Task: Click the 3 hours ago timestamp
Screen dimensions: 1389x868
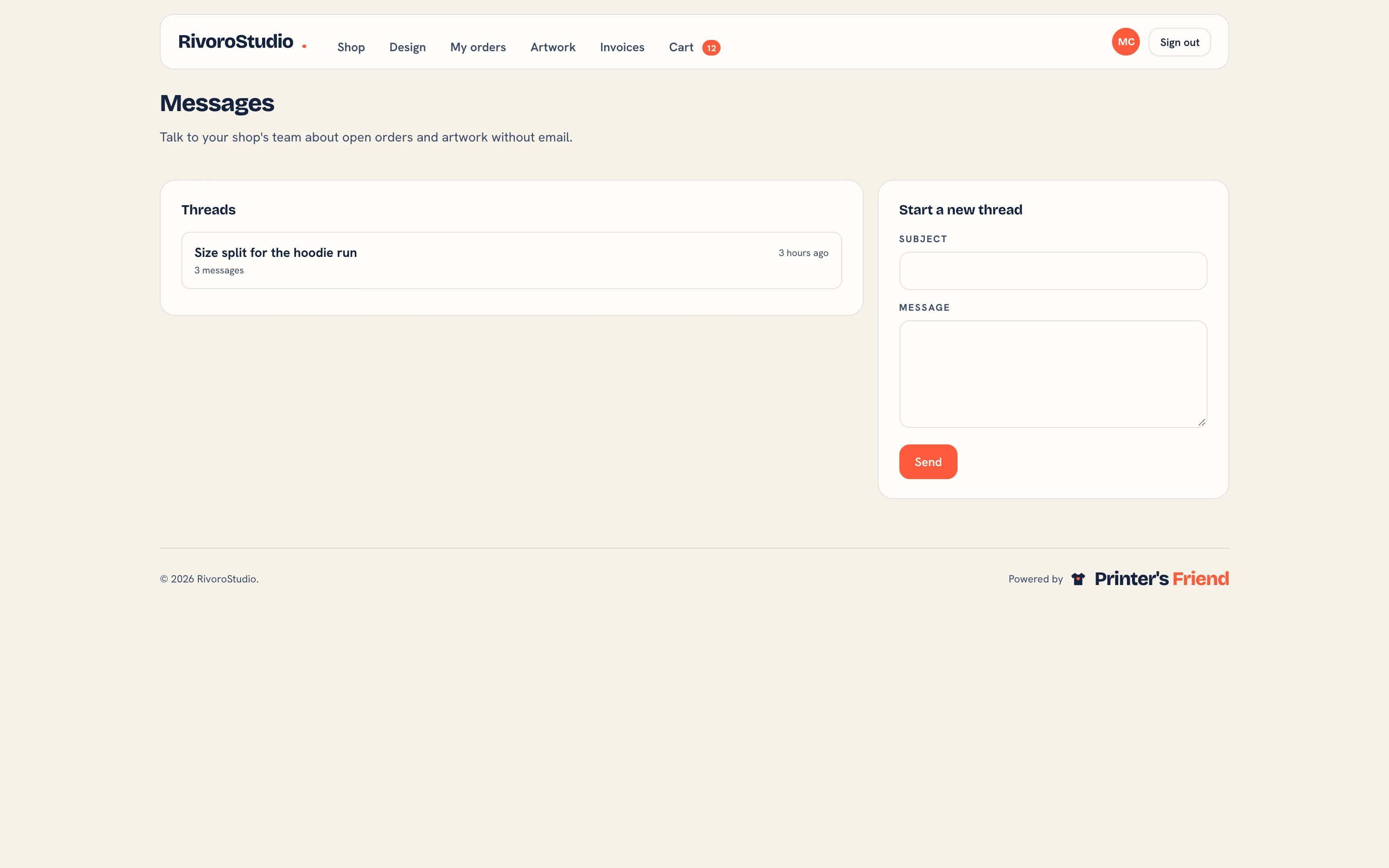Action: [x=803, y=253]
